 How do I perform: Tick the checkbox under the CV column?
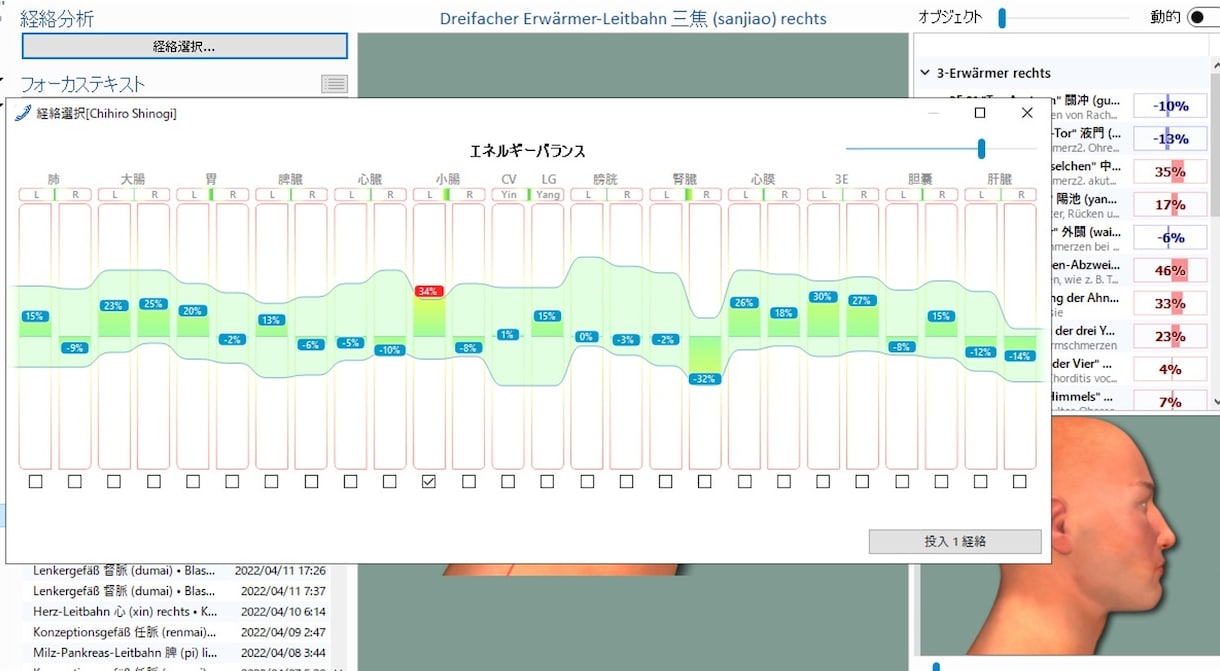pyautogui.click(x=508, y=481)
